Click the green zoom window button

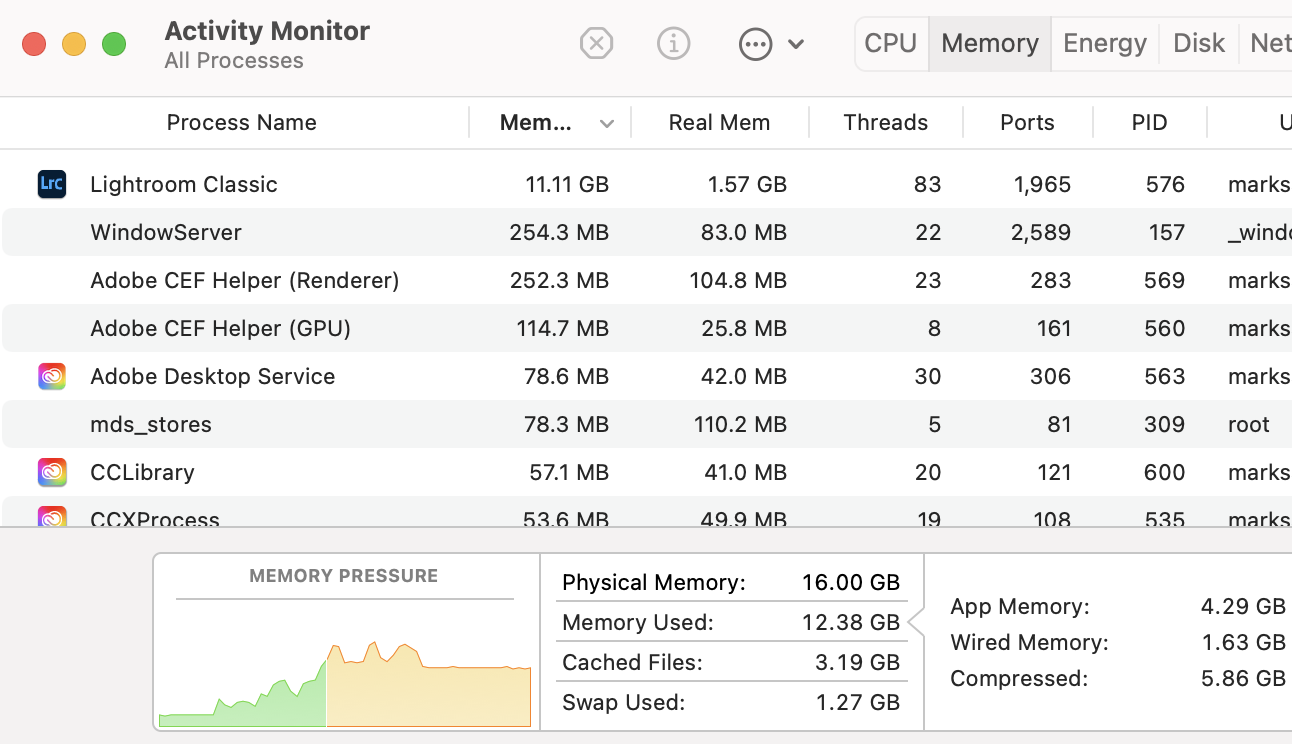pyautogui.click(x=114, y=44)
